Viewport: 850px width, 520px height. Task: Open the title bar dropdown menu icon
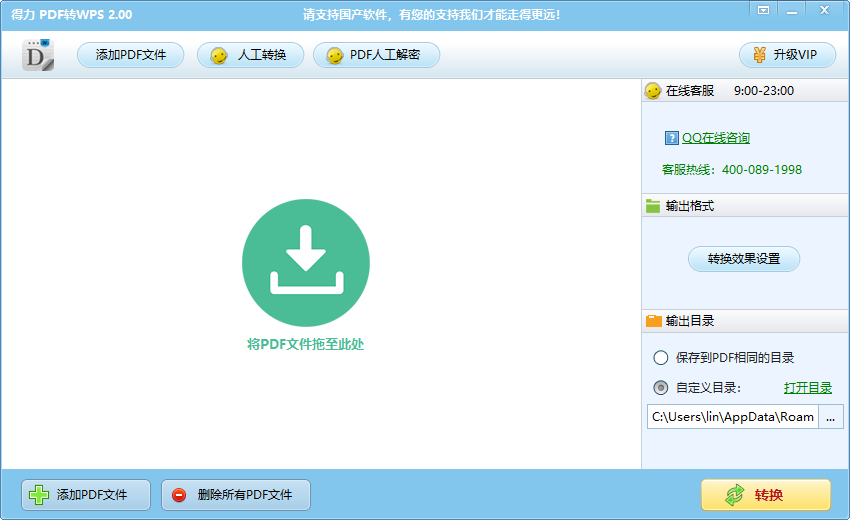[763, 10]
